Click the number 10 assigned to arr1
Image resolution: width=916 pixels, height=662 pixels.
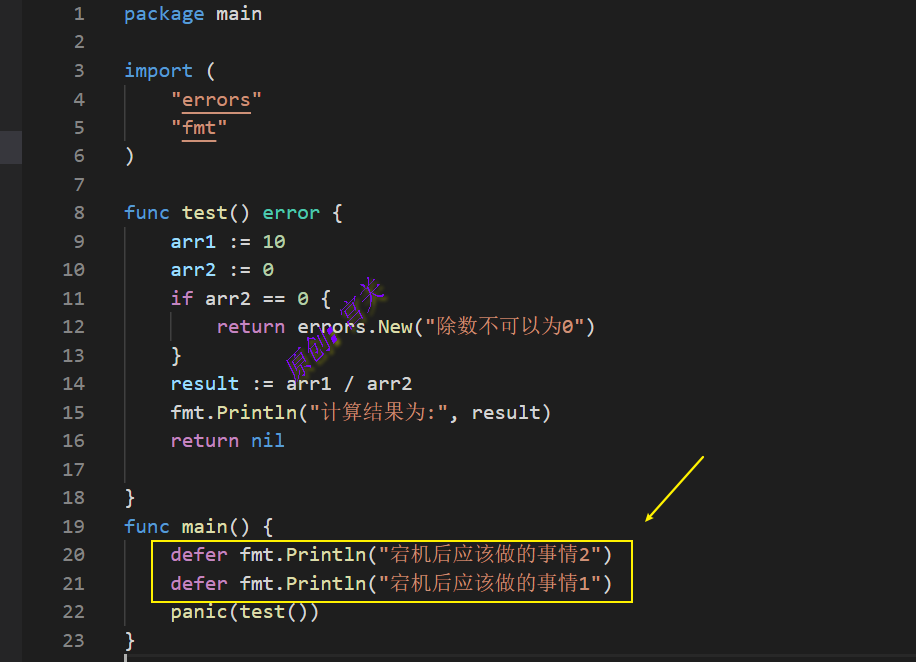point(274,241)
